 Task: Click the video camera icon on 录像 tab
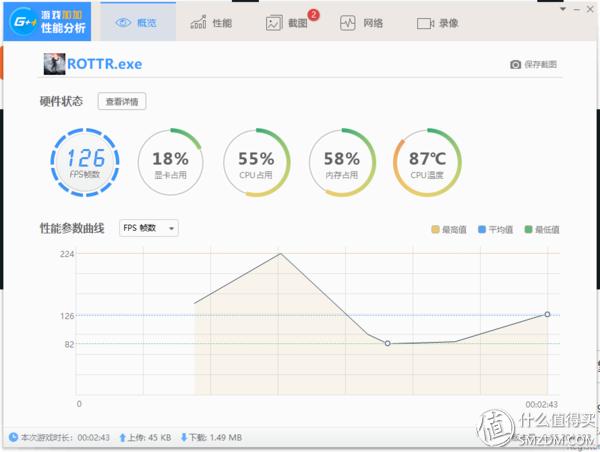(425, 23)
